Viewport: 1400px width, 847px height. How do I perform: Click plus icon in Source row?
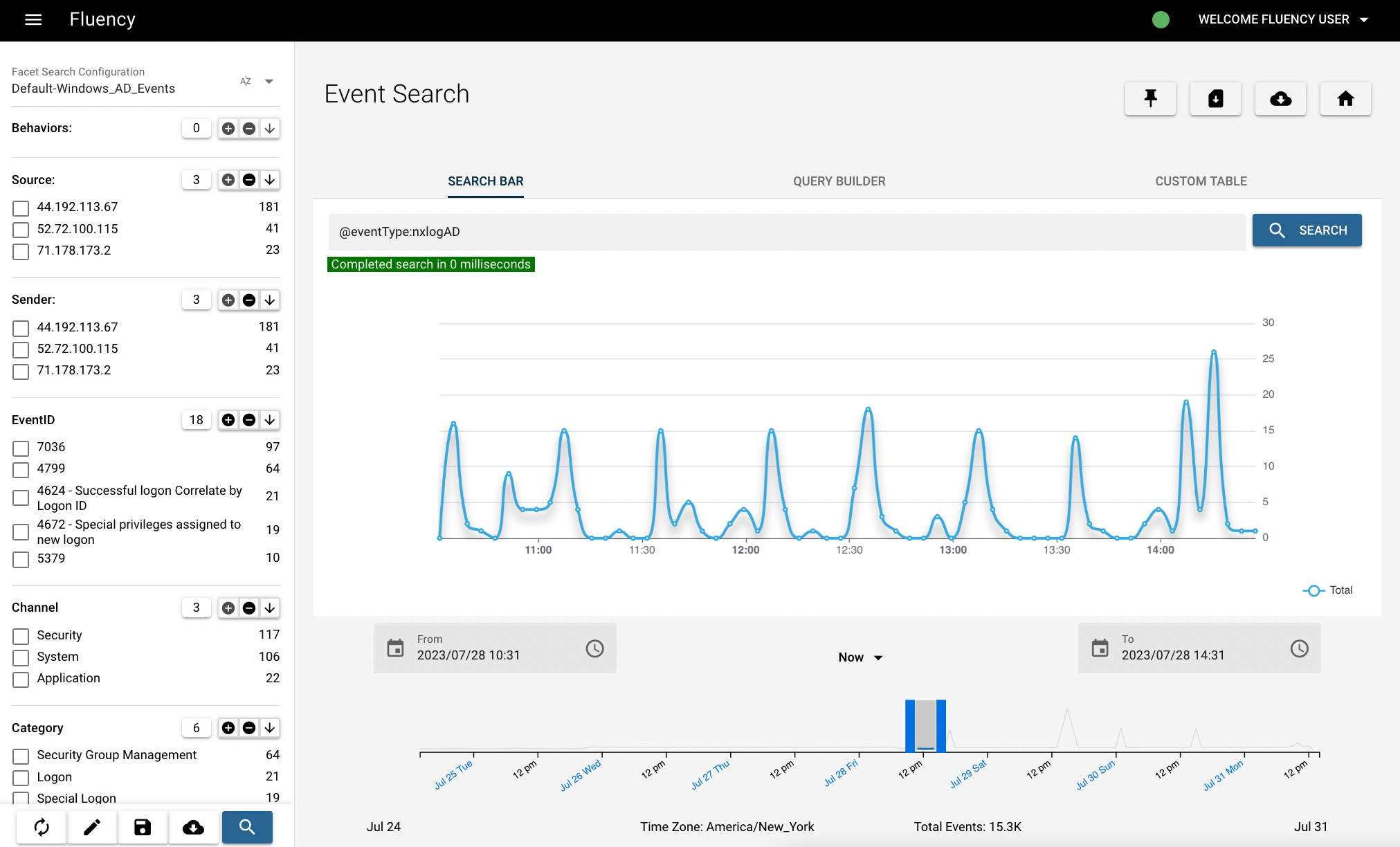tap(228, 180)
